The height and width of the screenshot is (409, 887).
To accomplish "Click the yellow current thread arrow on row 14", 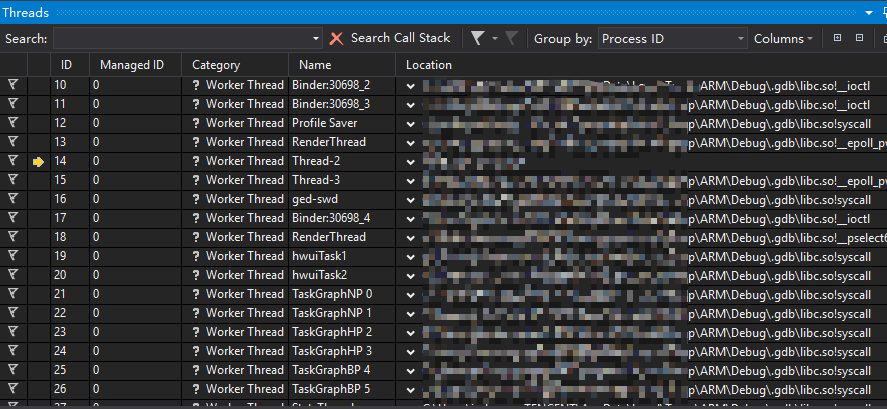I will [38, 162].
